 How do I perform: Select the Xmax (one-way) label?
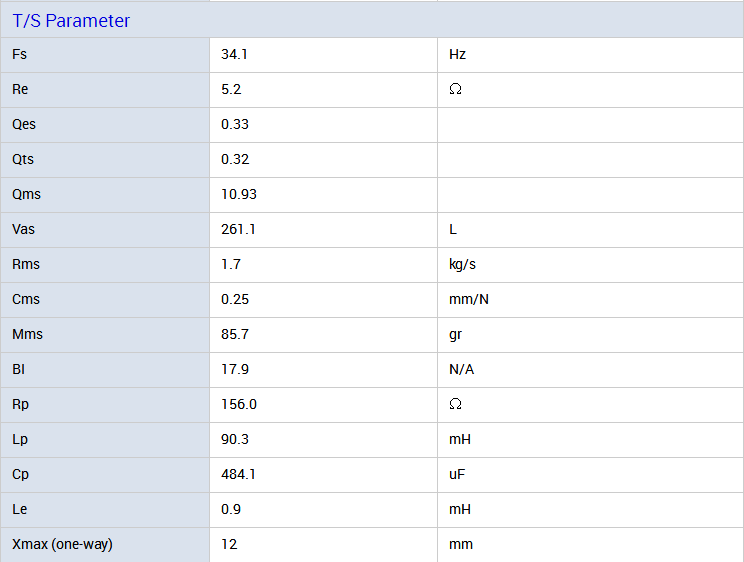tap(62, 544)
